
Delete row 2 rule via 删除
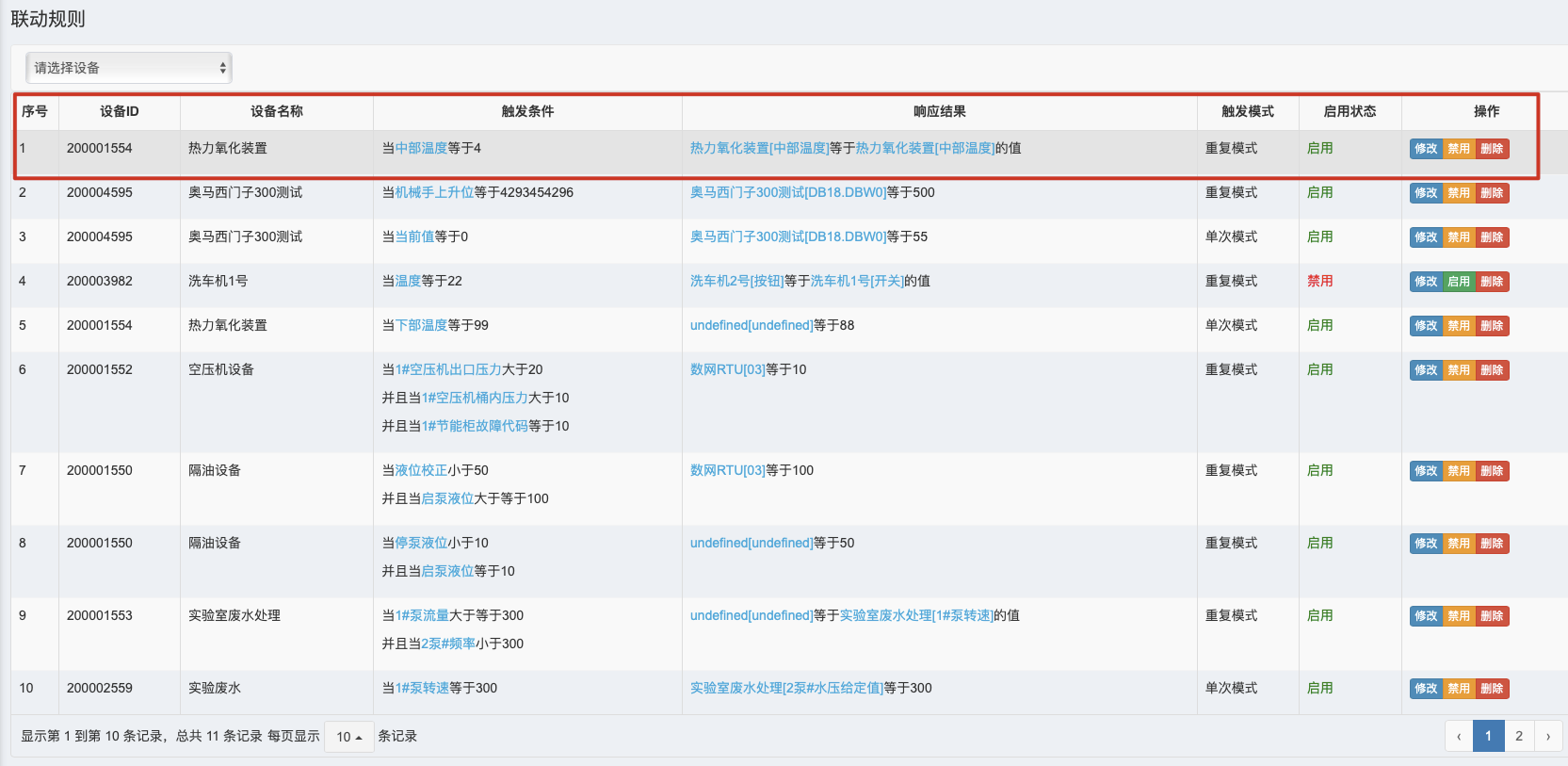(x=1492, y=193)
